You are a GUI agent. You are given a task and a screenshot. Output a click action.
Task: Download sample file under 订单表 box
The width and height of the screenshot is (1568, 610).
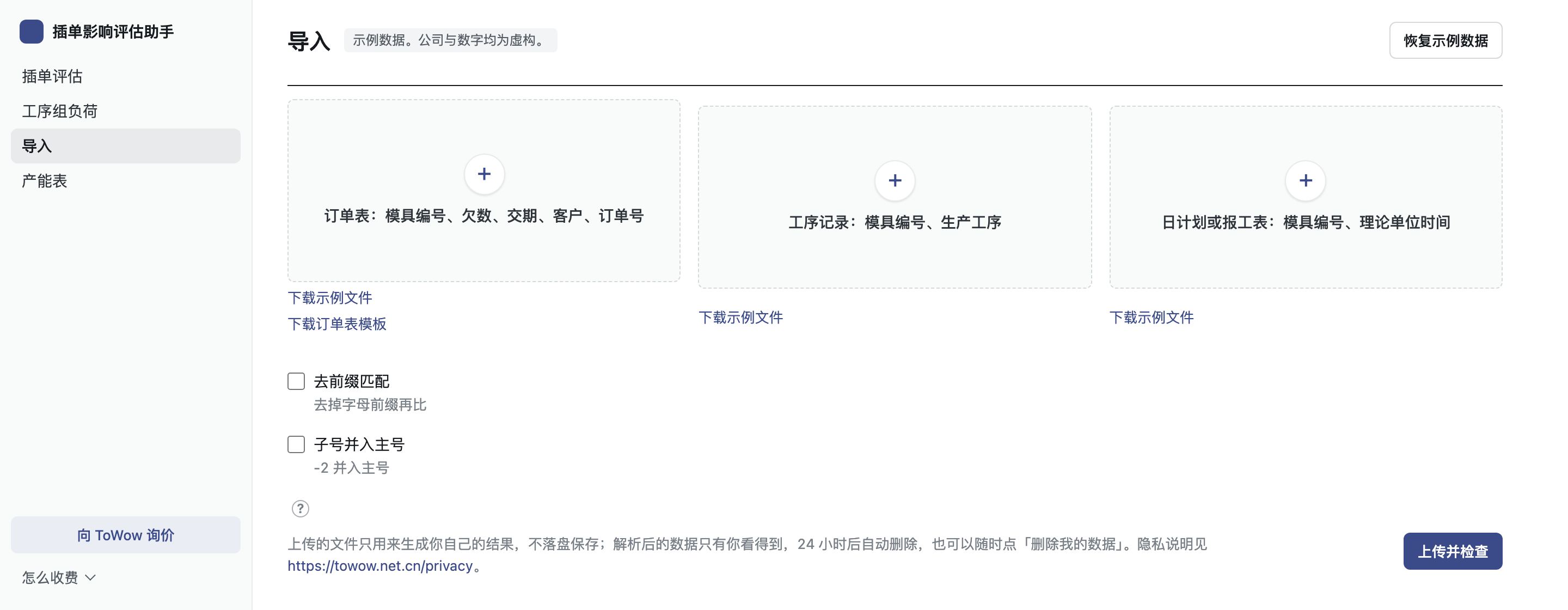pos(330,298)
